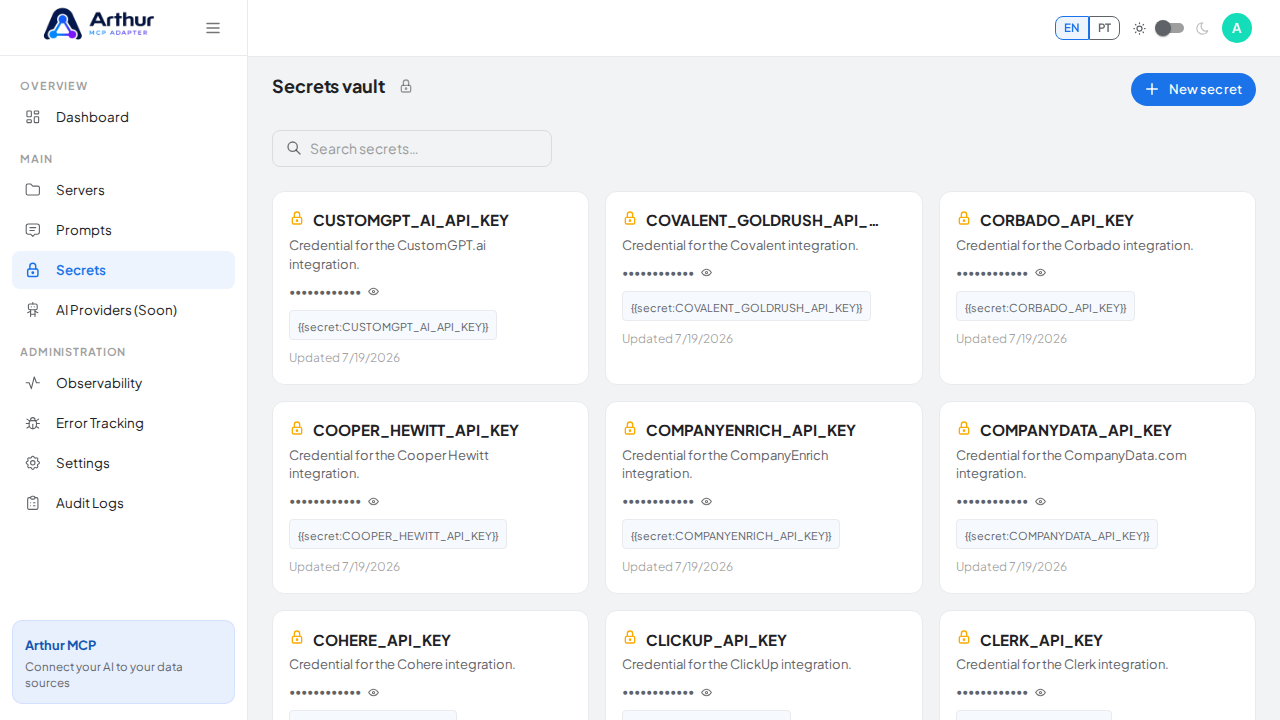Click 'Credential for the Corbado integration.' text
Screen dimensions: 1280x720
pos(1074,245)
